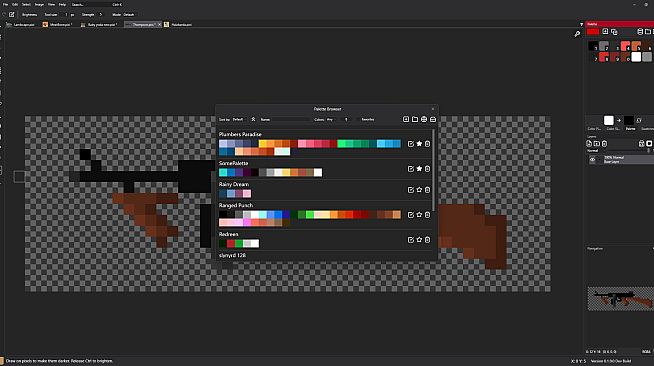The height and width of the screenshot is (366, 654).
Task: Edit the Rainy Dream palette
Action: 410,190
